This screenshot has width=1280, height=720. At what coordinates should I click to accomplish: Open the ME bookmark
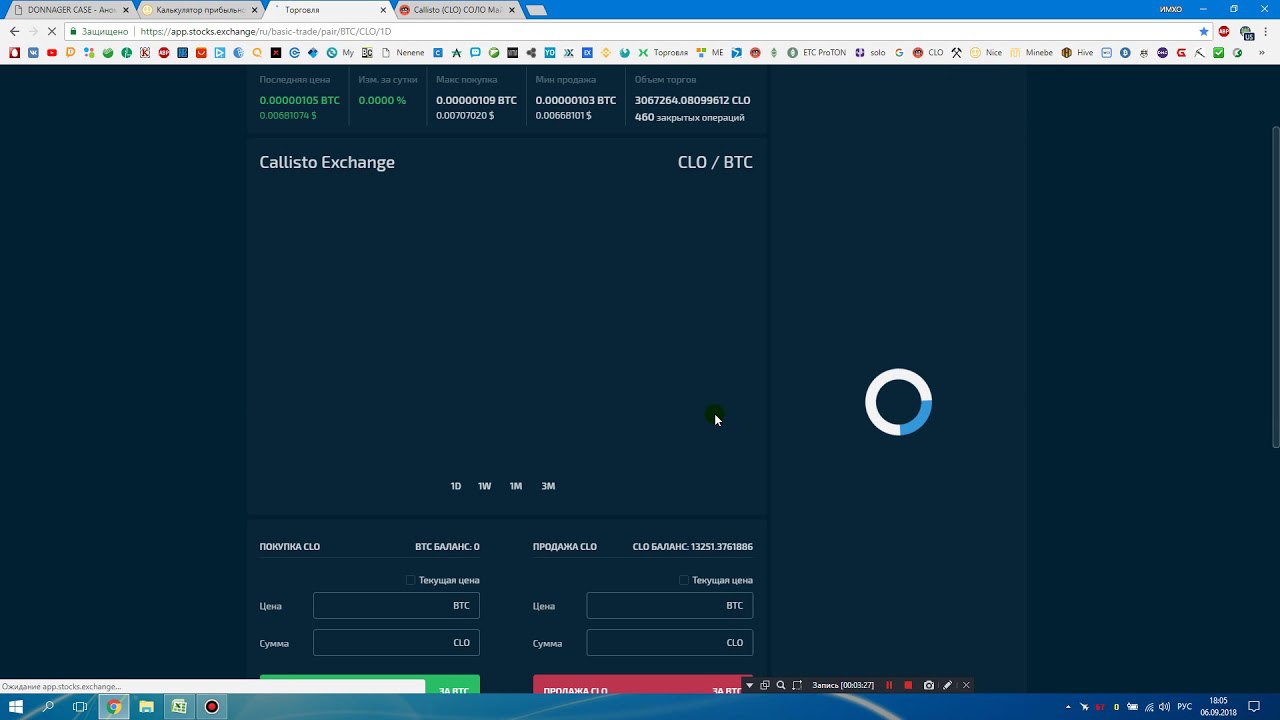[710, 52]
